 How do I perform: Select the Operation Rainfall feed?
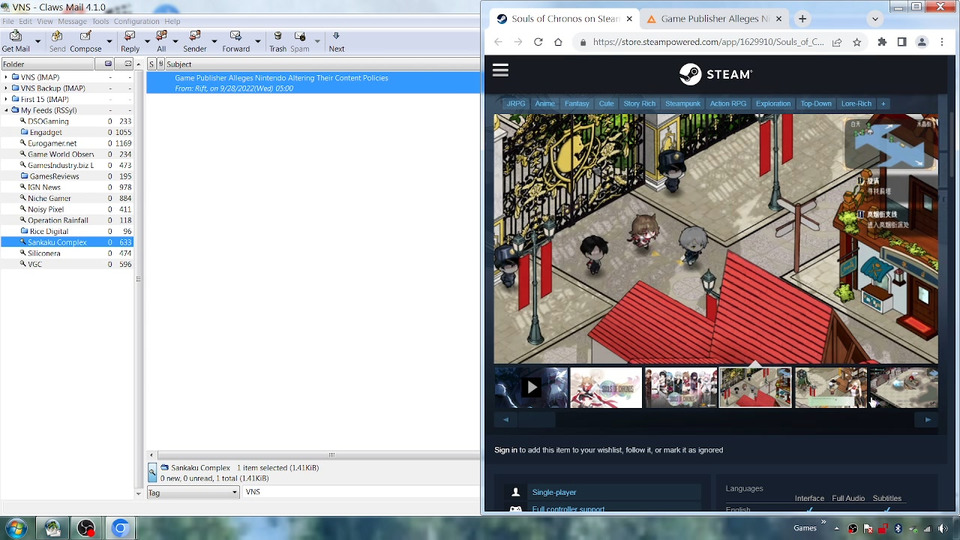(x=58, y=220)
